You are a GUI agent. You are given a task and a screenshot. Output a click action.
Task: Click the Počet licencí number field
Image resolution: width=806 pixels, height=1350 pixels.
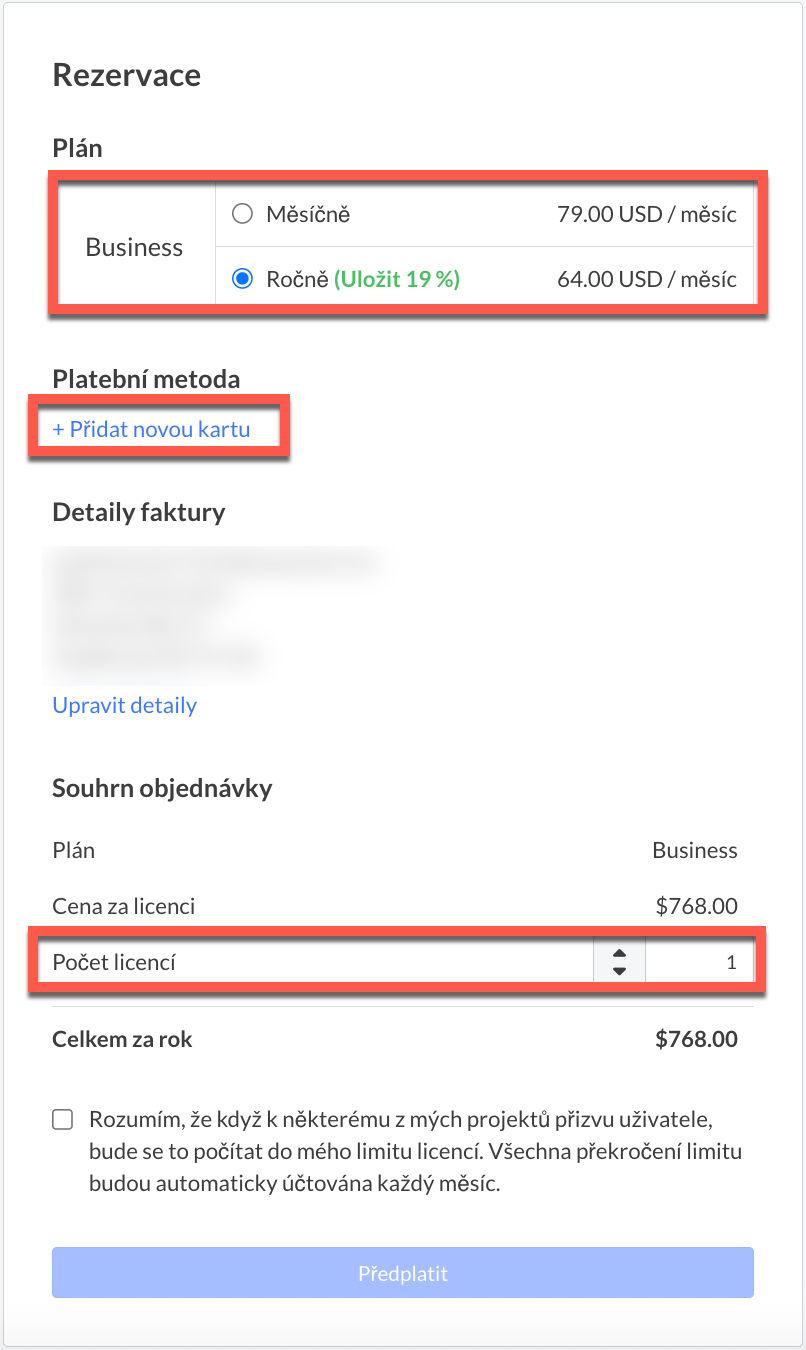(x=698, y=963)
